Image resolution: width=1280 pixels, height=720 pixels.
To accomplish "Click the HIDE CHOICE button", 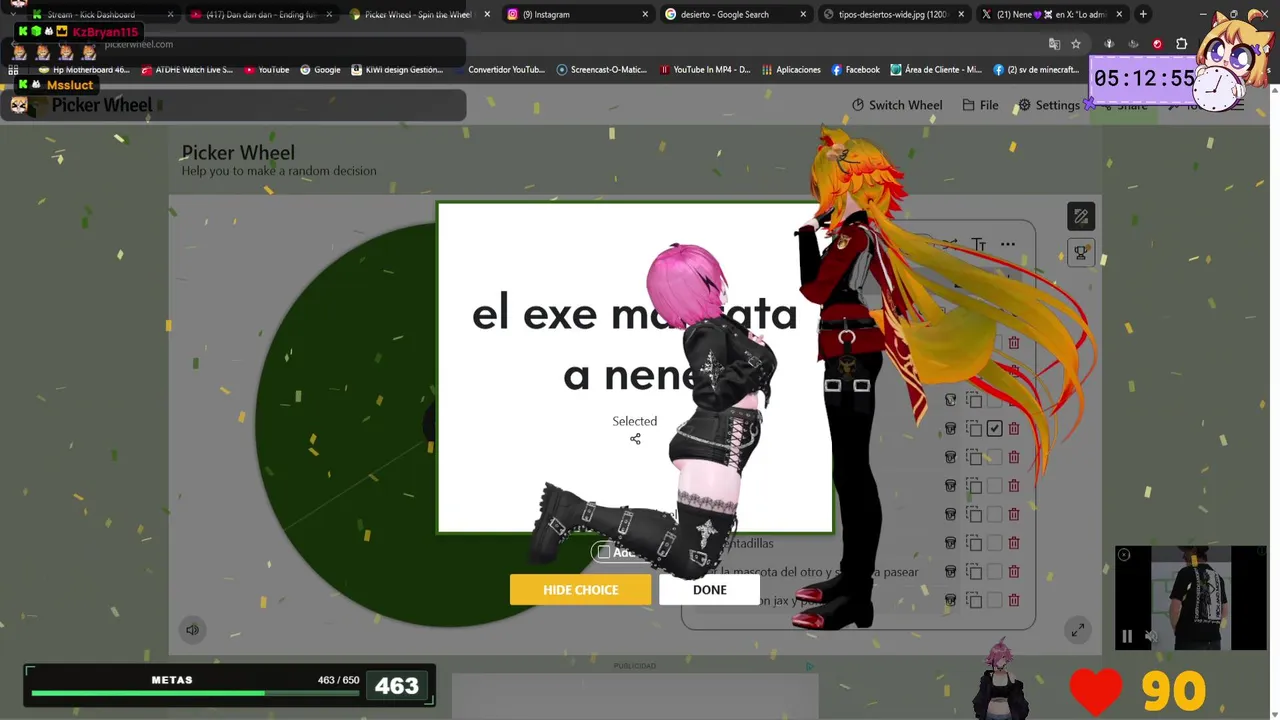I will click(x=580, y=590).
